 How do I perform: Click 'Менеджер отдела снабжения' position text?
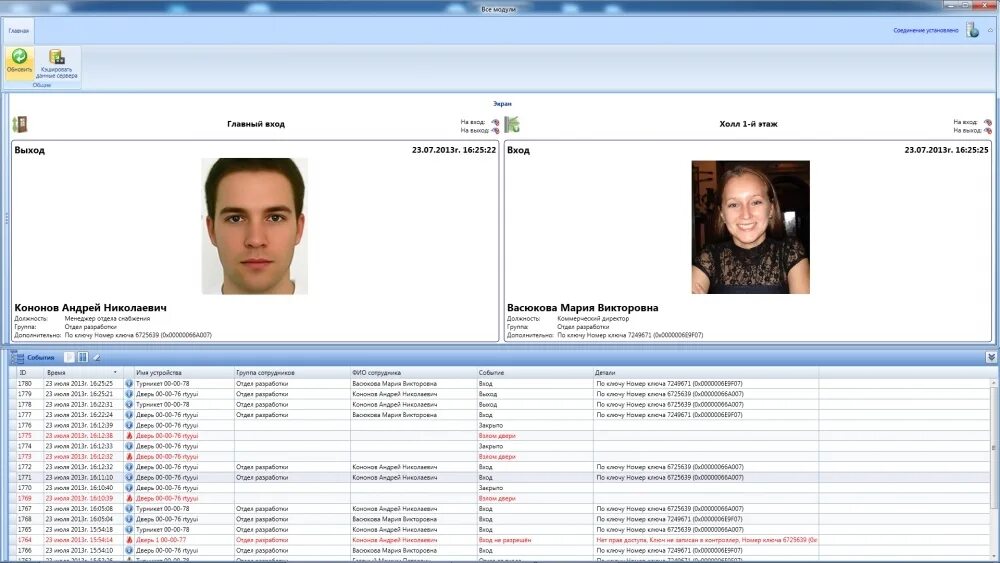107,318
